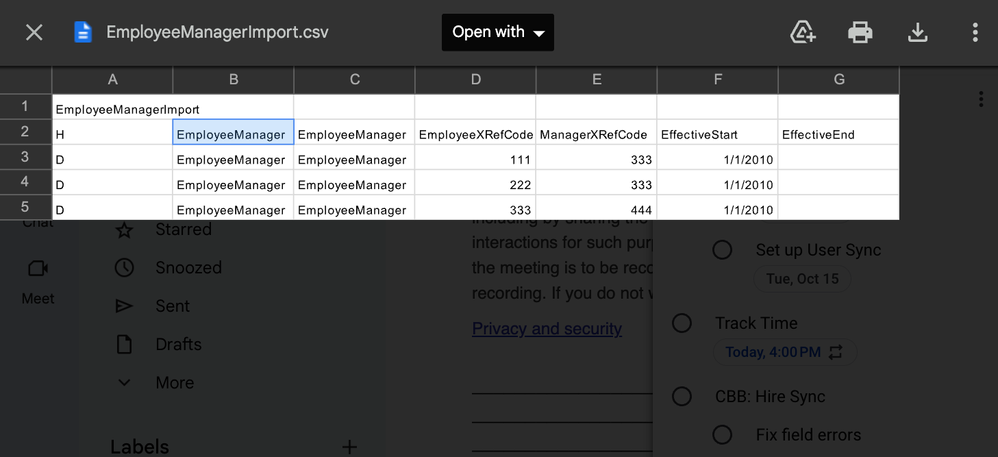Open Privacy and security link
The height and width of the screenshot is (457, 998).
click(547, 328)
